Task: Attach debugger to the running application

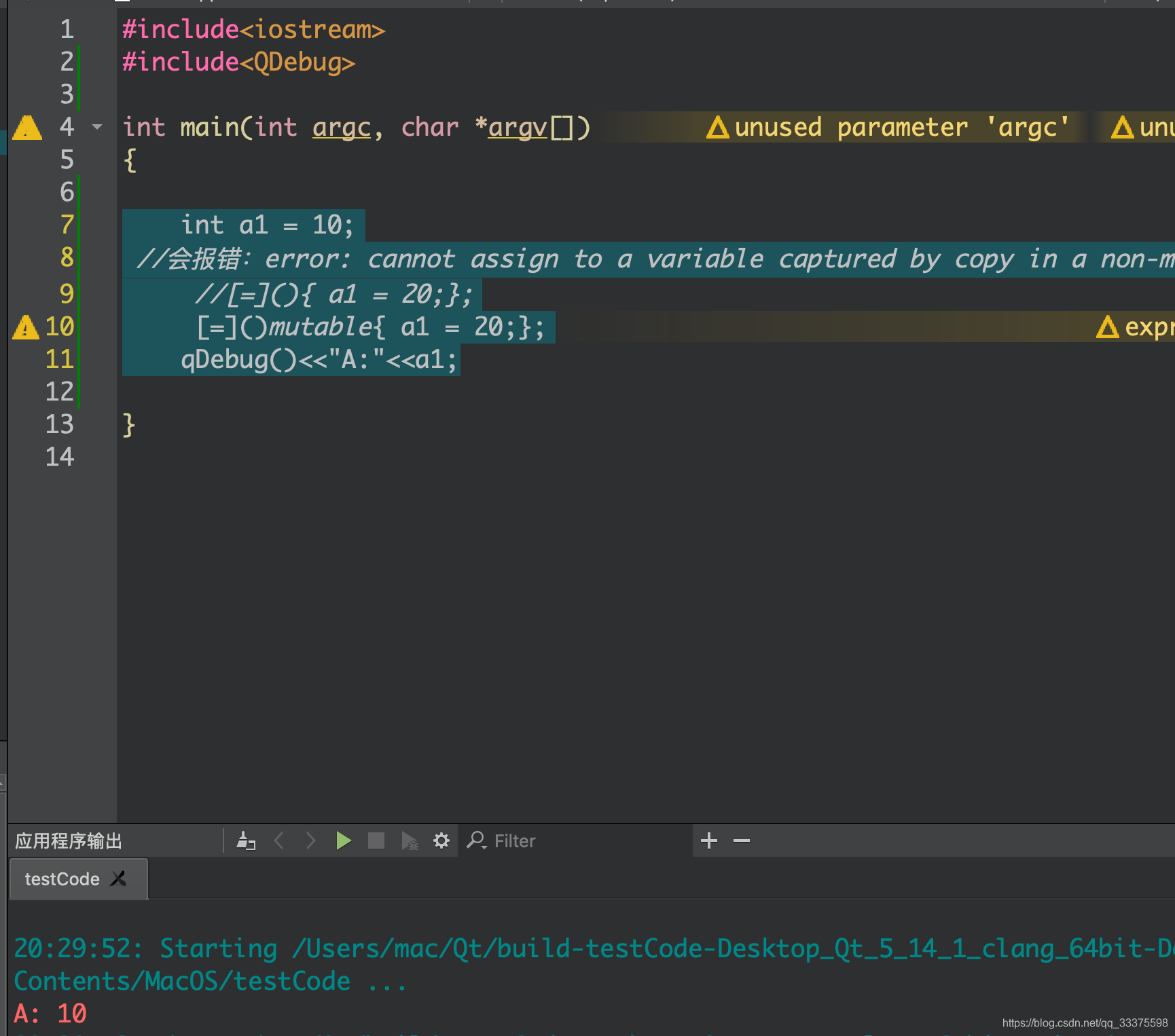Action: 410,841
